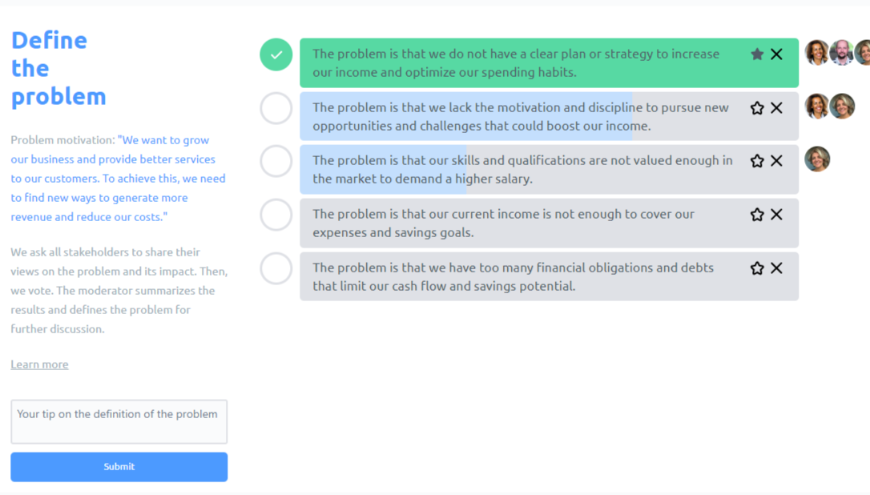This screenshot has height=495, width=870.
Task: Delete the current income not enough problem
Action: point(777,214)
